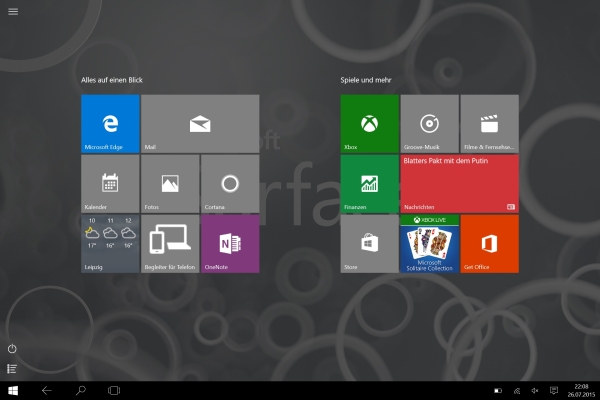Launch the OneNote tile
The height and width of the screenshot is (400, 600).
(x=230, y=244)
